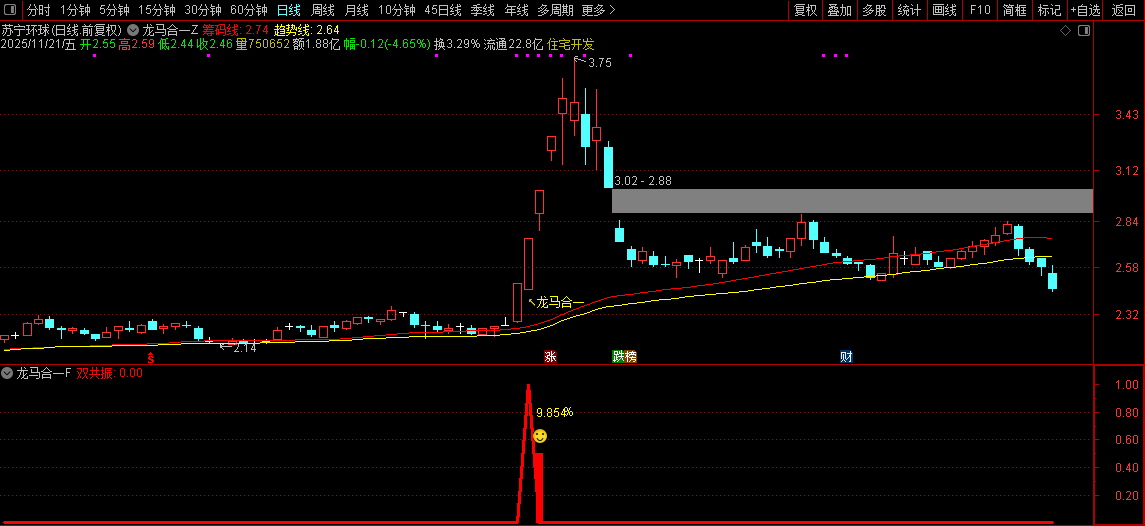Open F10 company info
This screenshot has height=526, width=1145.
(x=979, y=10)
